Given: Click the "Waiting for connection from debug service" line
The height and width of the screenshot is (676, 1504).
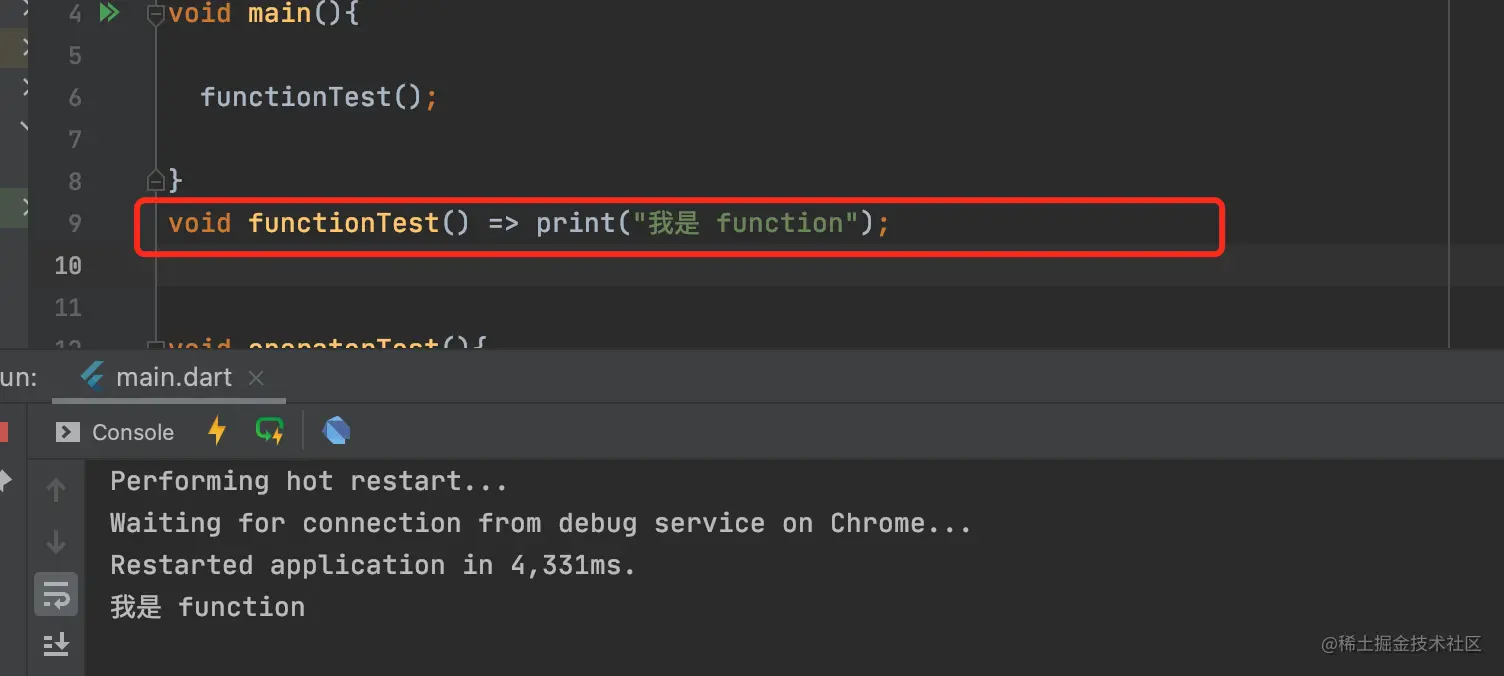Looking at the screenshot, I should 541,523.
